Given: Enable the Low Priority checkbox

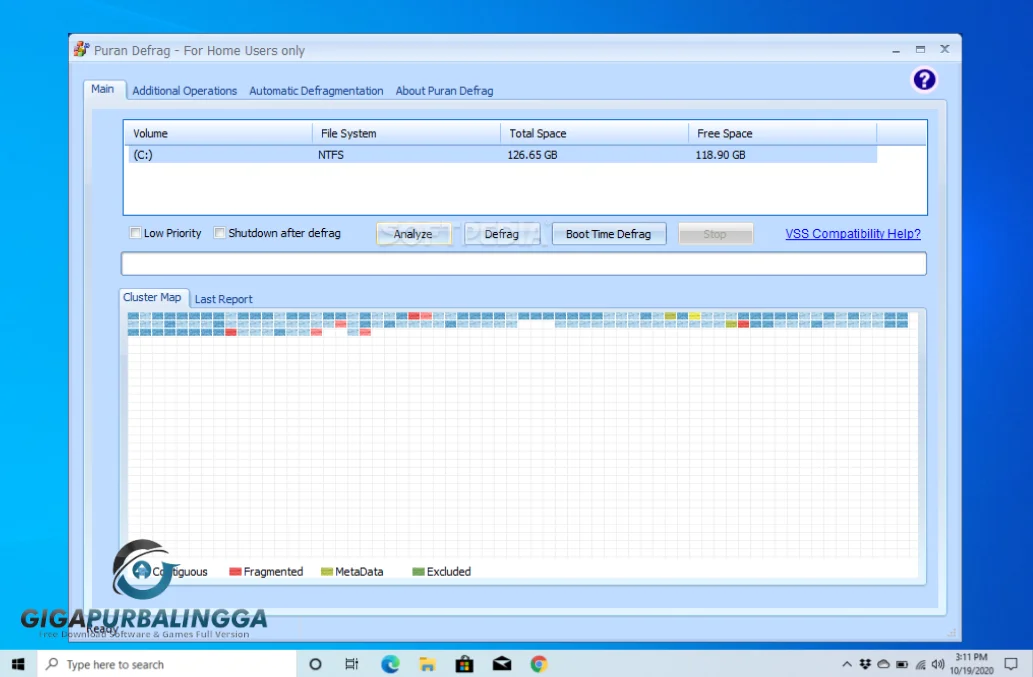Looking at the screenshot, I should pos(135,233).
